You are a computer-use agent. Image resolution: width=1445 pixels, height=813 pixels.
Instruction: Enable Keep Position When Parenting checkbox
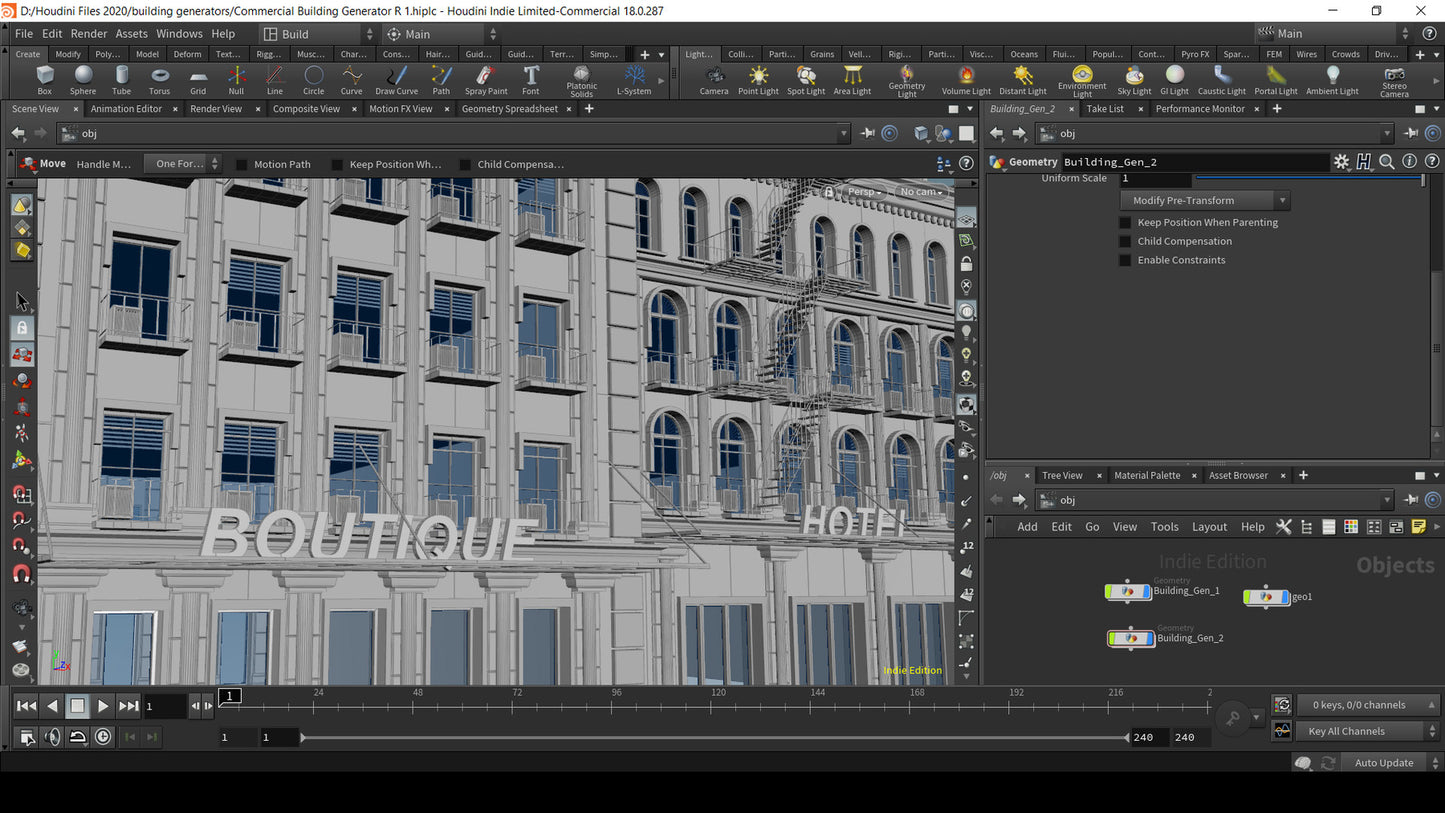coord(1125,223)
